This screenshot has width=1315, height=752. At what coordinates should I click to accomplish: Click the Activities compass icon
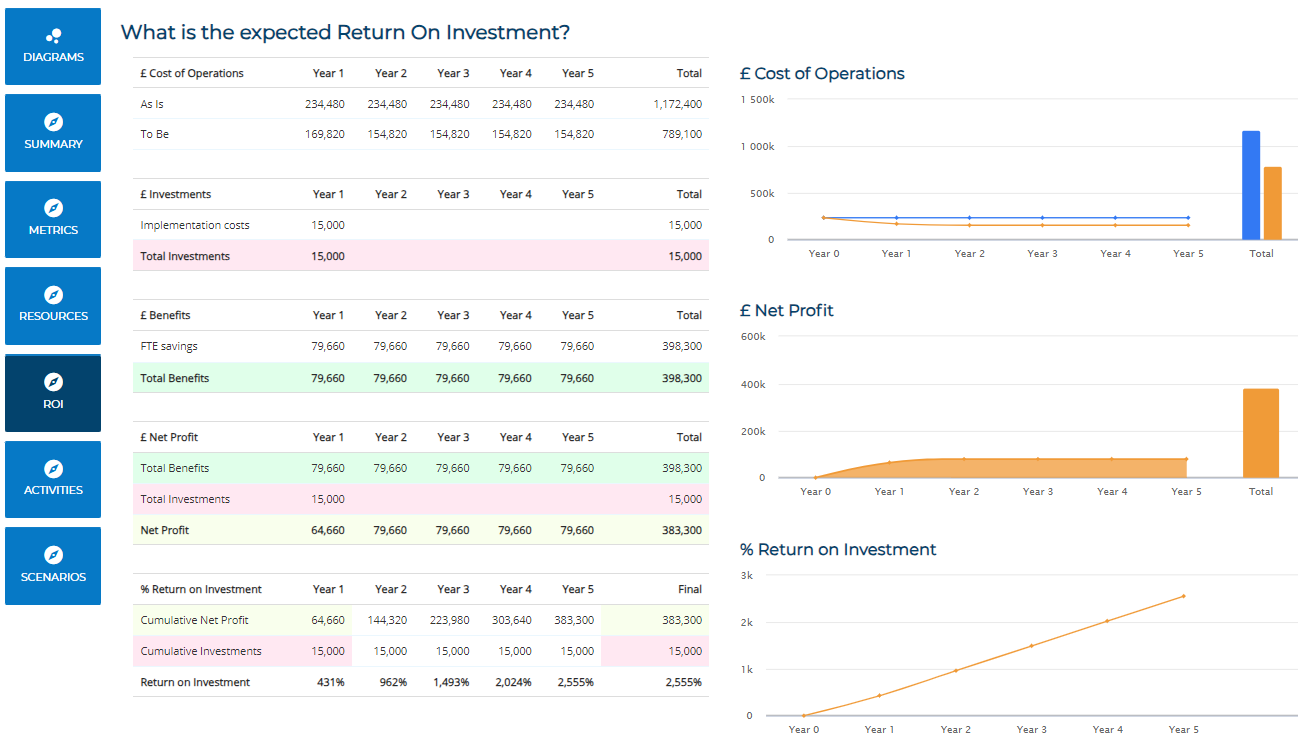(54, 469)
